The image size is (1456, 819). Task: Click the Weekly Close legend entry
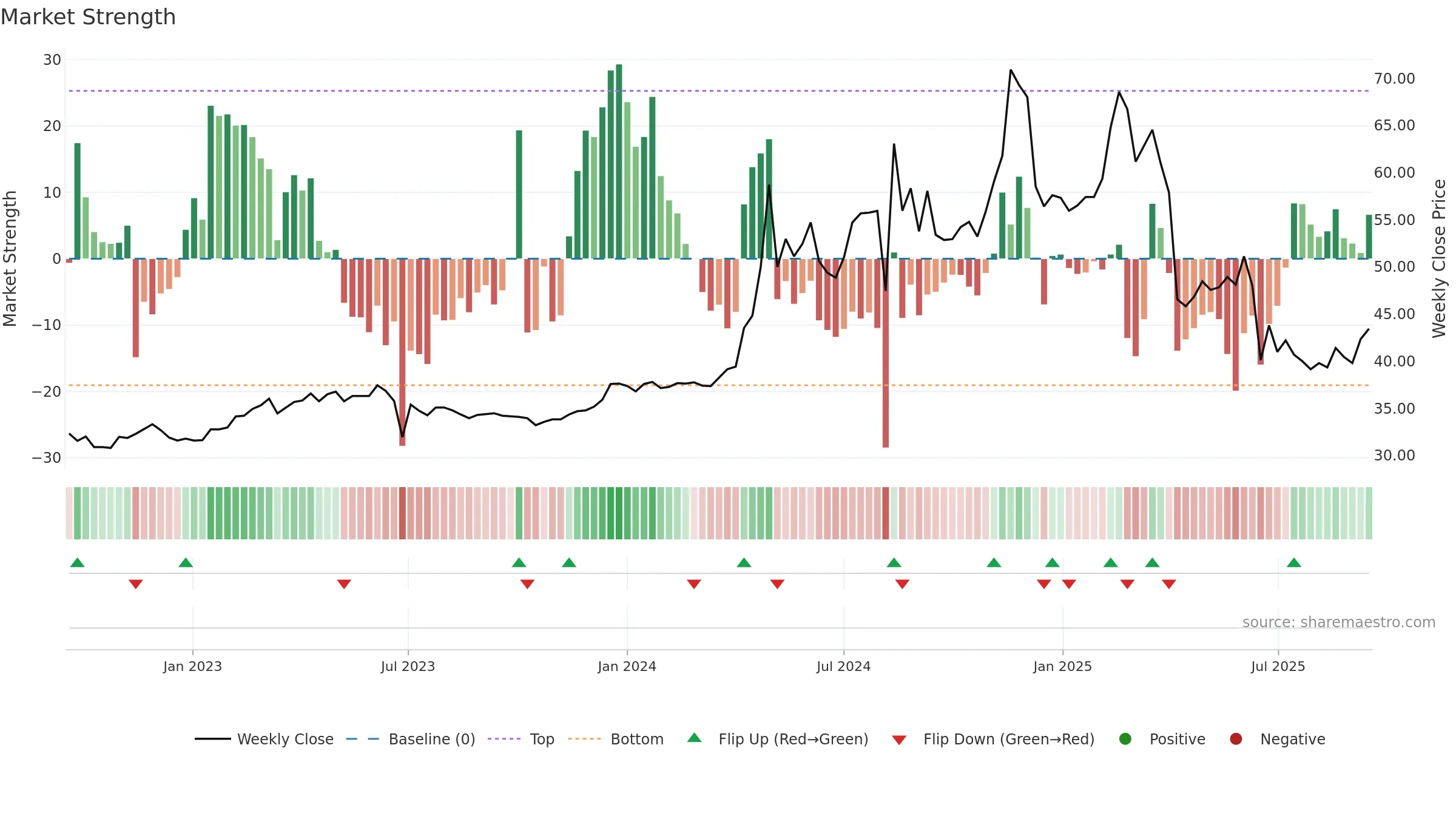point(264,739)
